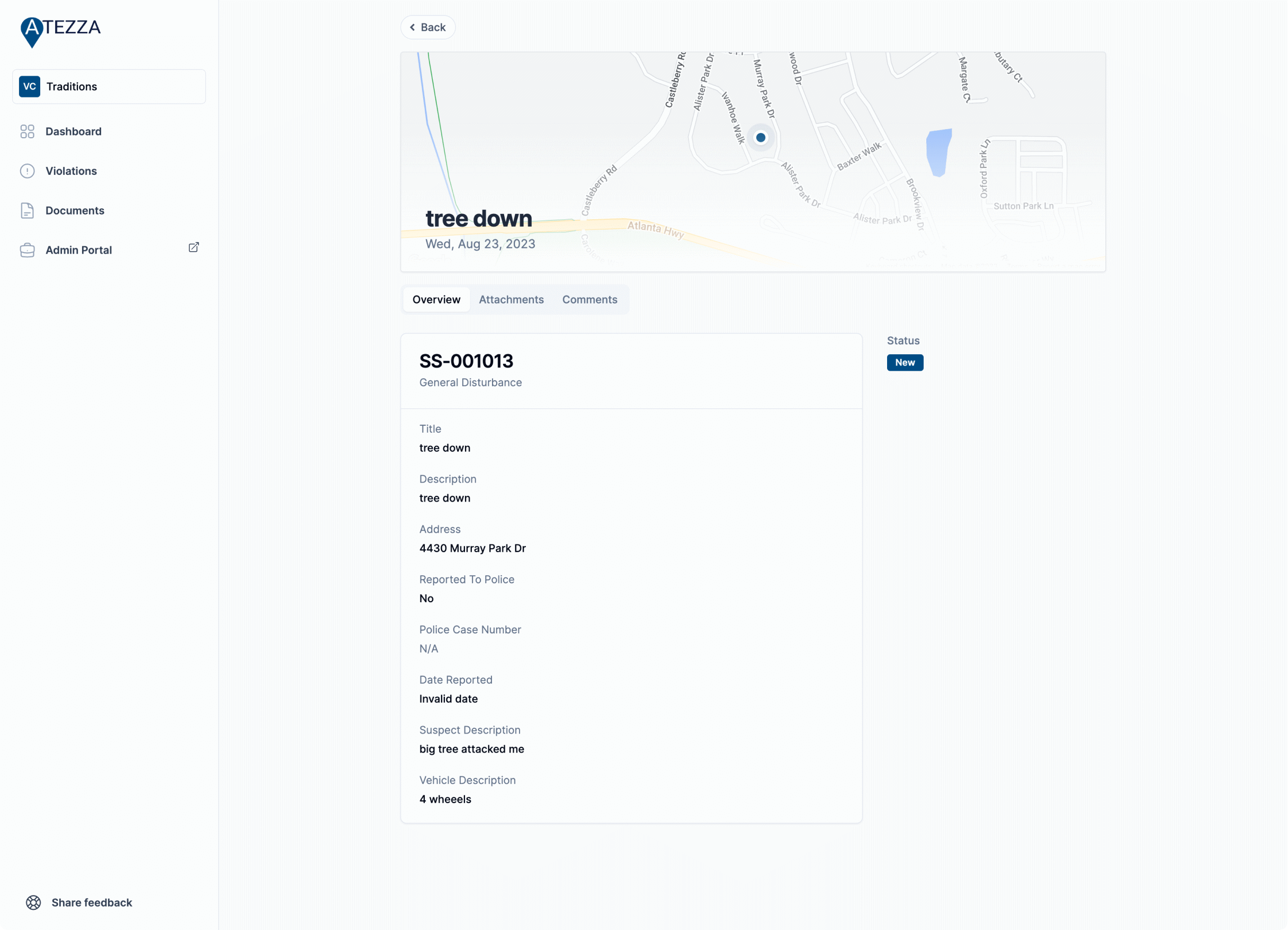Click the Admin Portal briefcase icon
This screenshot has height=930, width=1288.
(x=27, y=250)
